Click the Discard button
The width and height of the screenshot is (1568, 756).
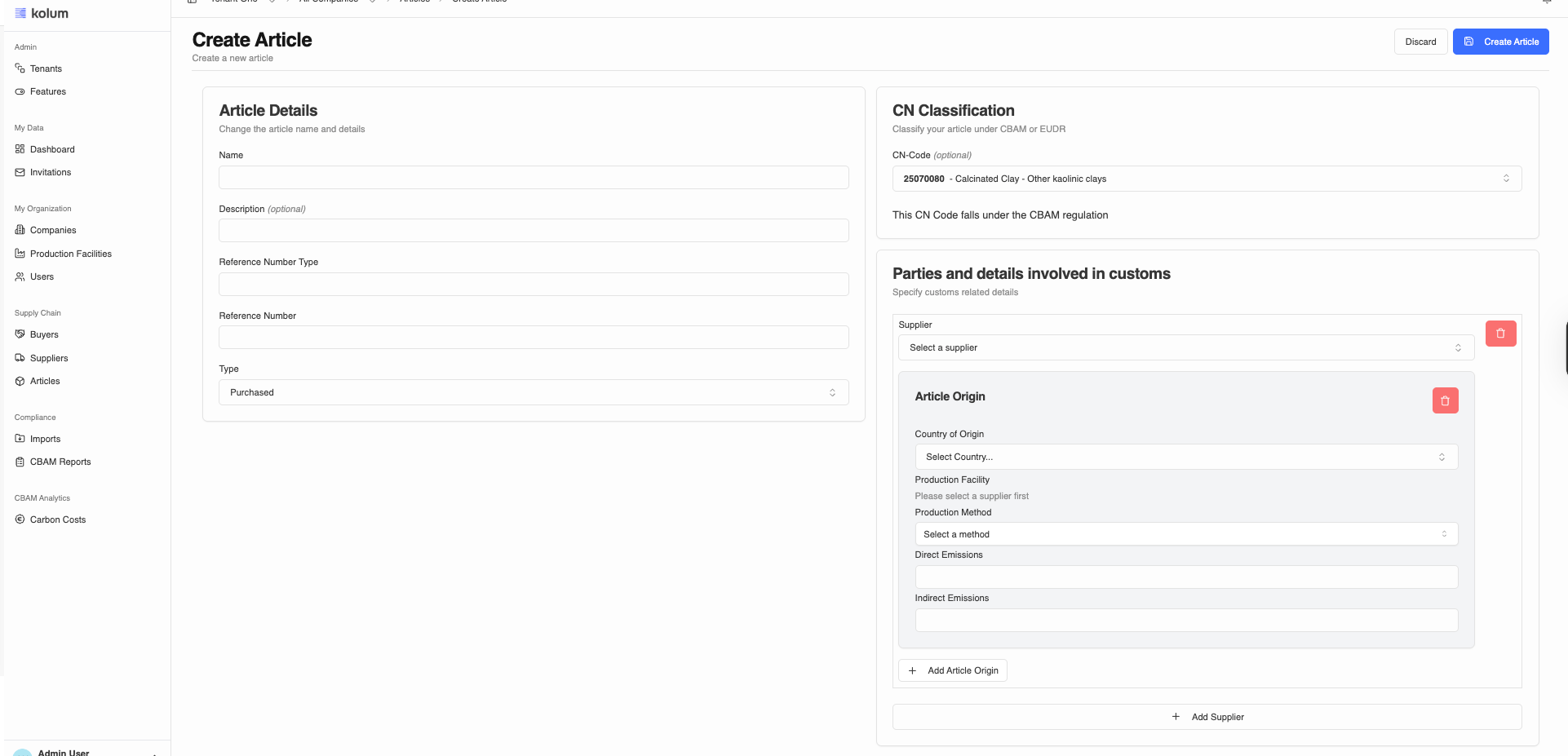[x=1420, y=42]
